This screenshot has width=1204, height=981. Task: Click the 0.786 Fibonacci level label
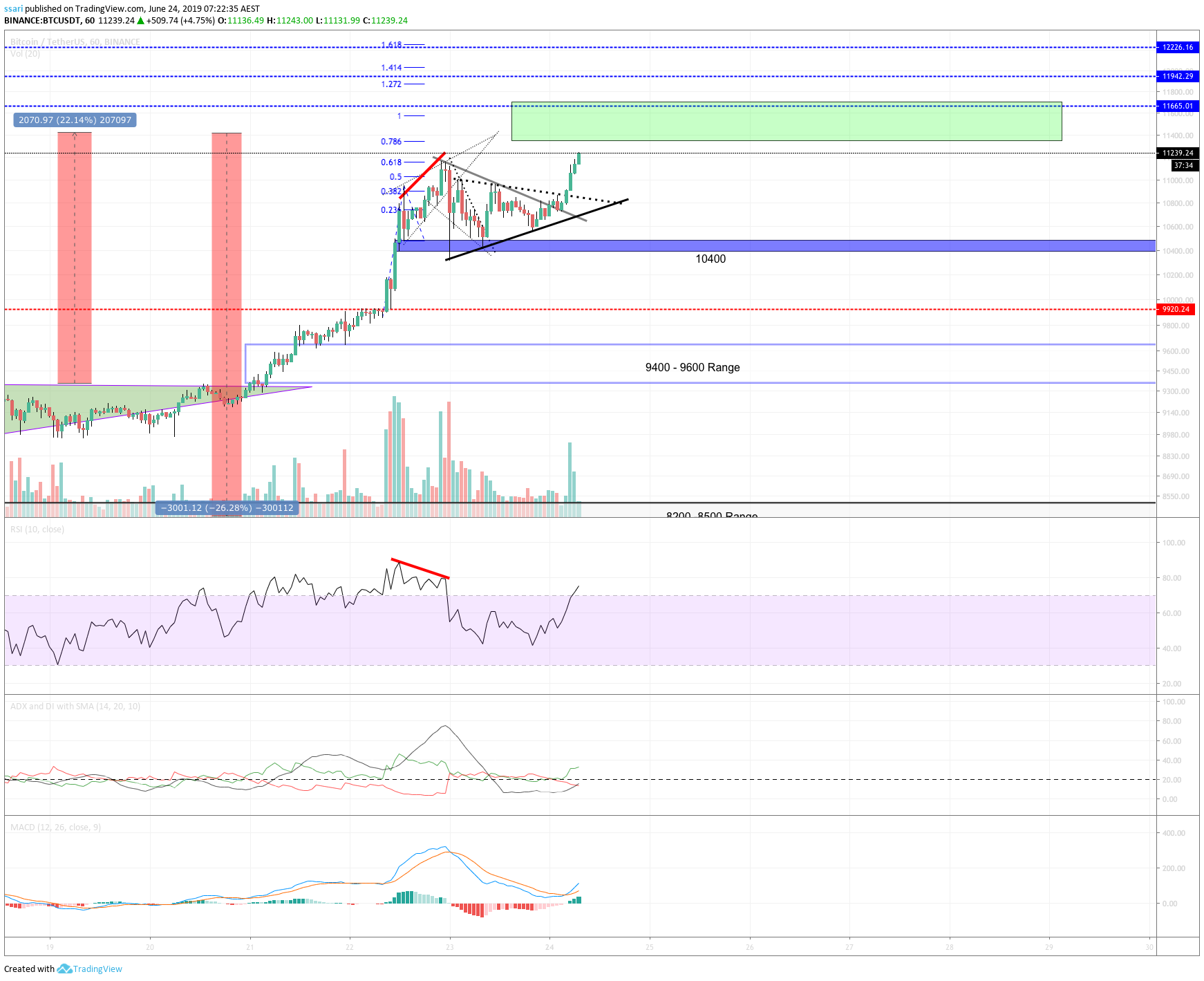point(391,142)
